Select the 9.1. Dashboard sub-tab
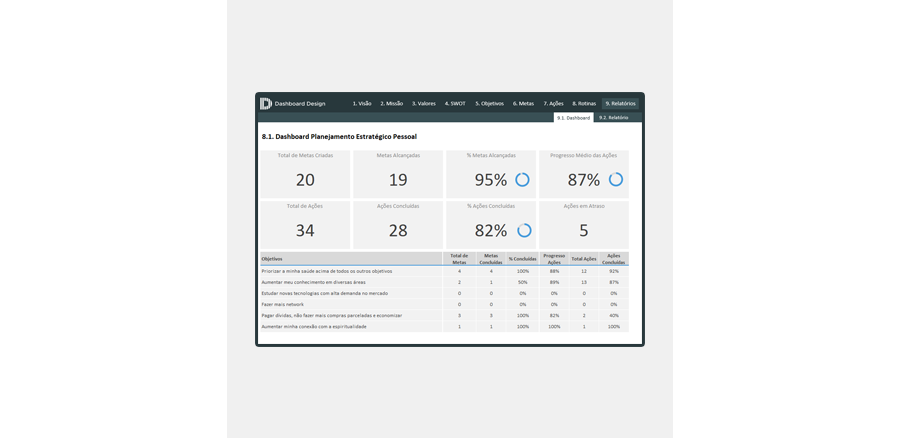This screenshot has height=438, width=900. click(573, 117)
